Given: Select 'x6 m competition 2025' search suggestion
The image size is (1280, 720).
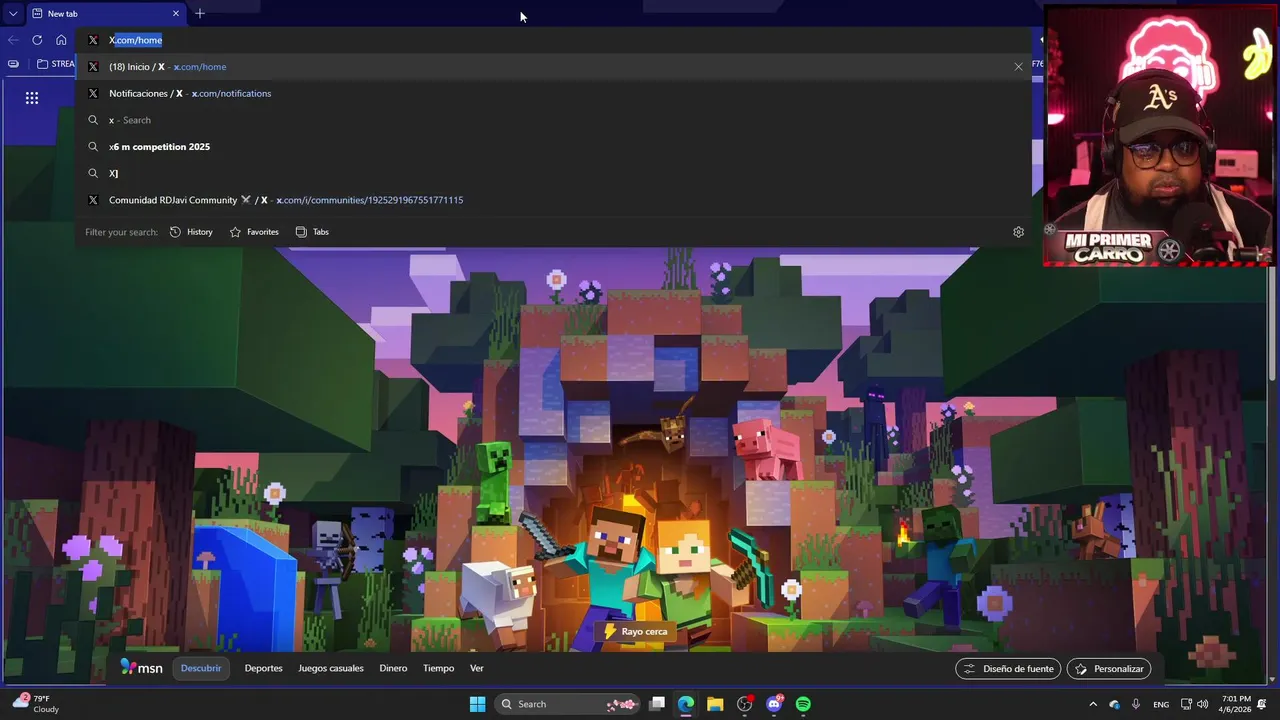Looking at the screenshot, I should tap(553, 147).
